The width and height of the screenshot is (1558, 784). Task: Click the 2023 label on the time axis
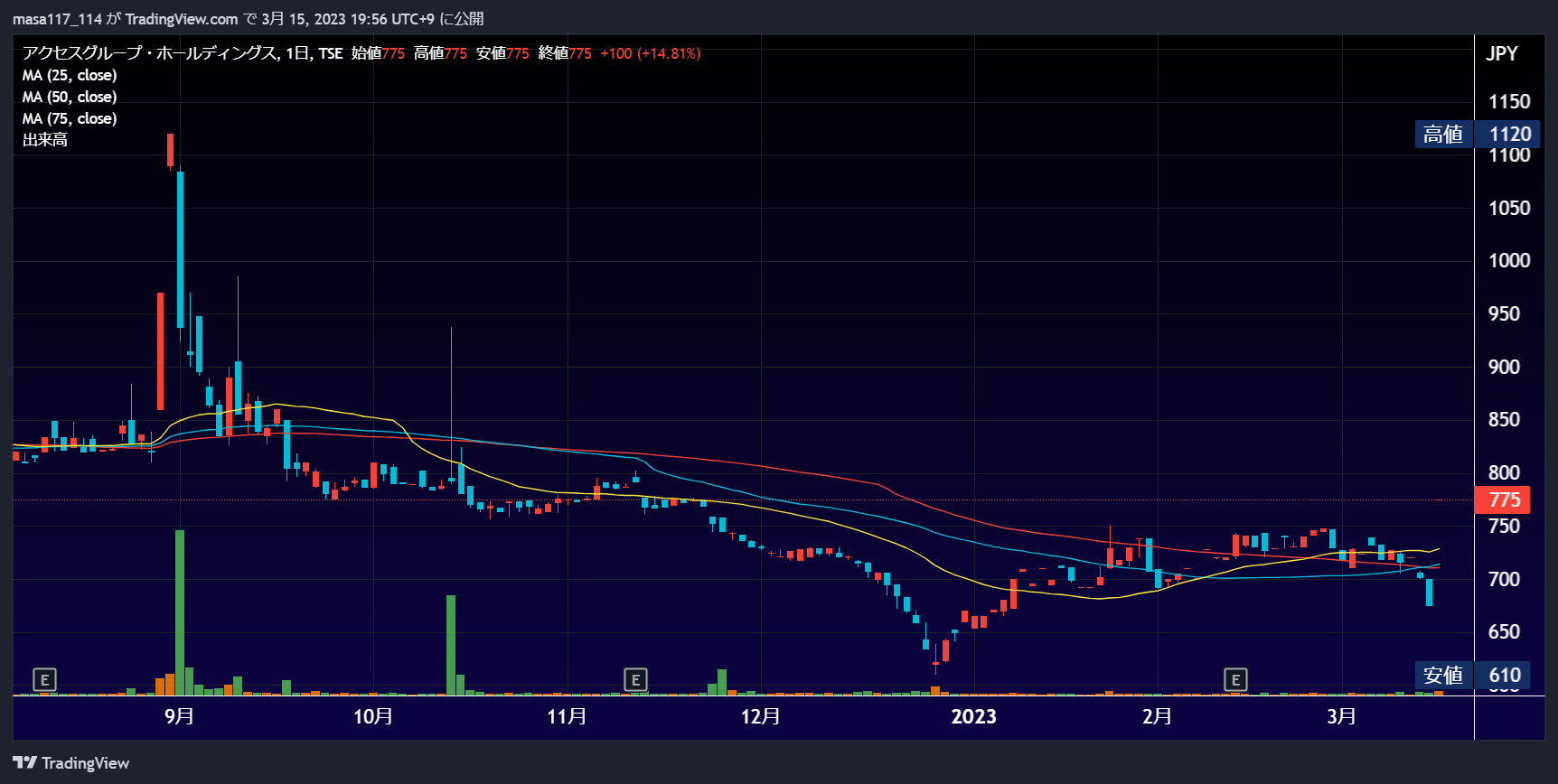973,716
